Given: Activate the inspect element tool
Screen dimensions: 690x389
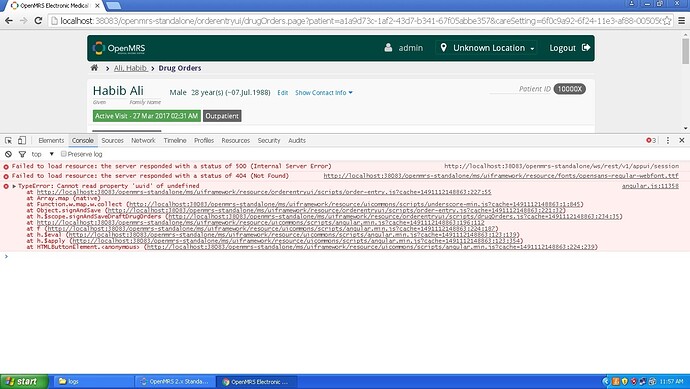Looking at the screenshot, I should (x=8, y=140).
